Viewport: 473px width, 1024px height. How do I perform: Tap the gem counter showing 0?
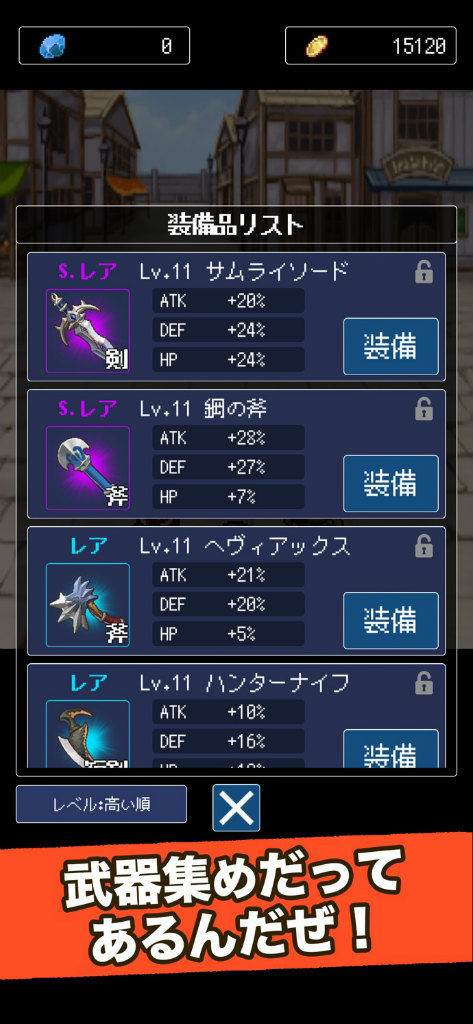coord(105,46)
